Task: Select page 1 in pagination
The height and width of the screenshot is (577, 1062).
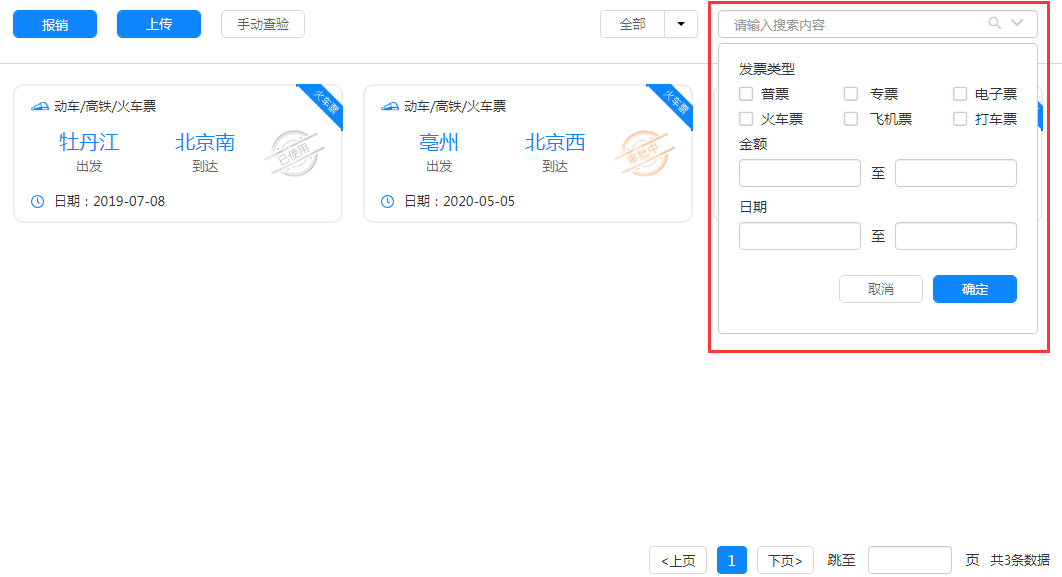Action: point(731,561)
